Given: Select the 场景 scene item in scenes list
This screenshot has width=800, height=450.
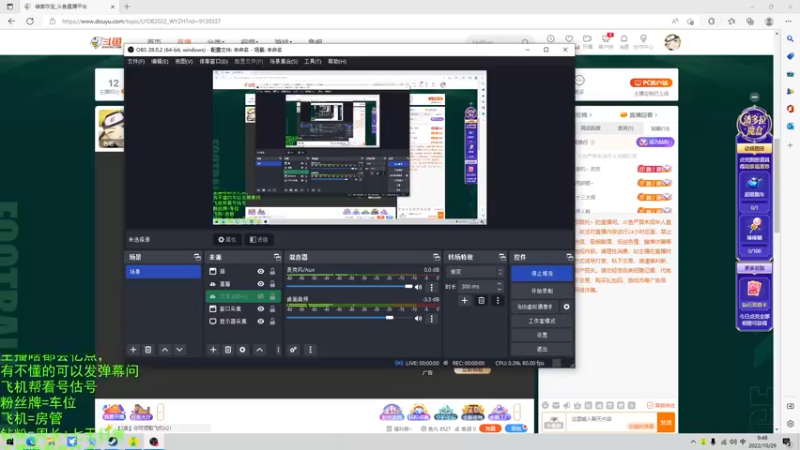Looking at the screenshot, I should pyautogui.click(x=163, y=272).
